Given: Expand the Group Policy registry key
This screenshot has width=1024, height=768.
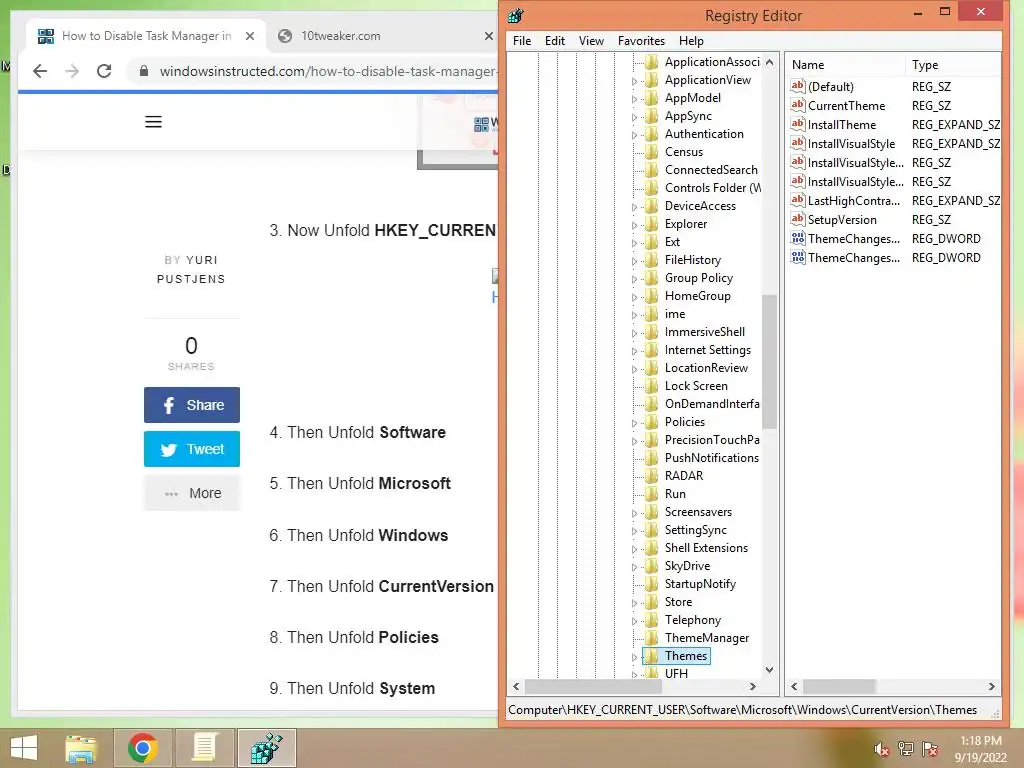Looking at the screenshot, I should (x=634, y=279).
